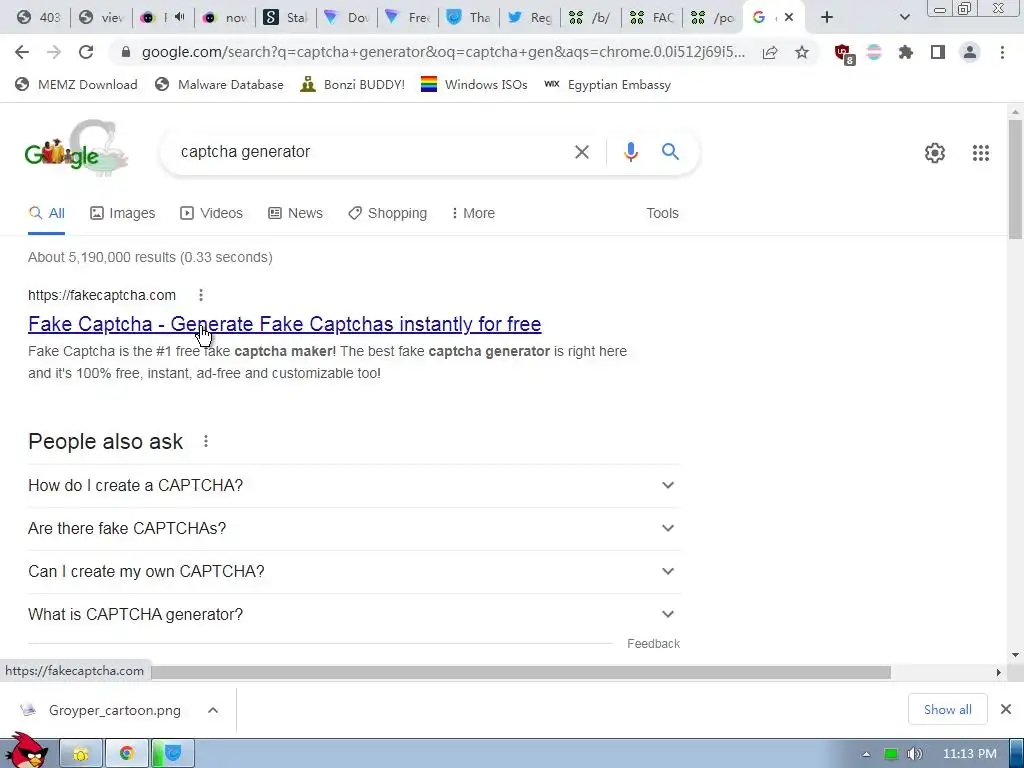The width and height of the screenshot is (1024, 768).
Task: Open the folder app in the taskbar
Action: click(x=81, y=754)
